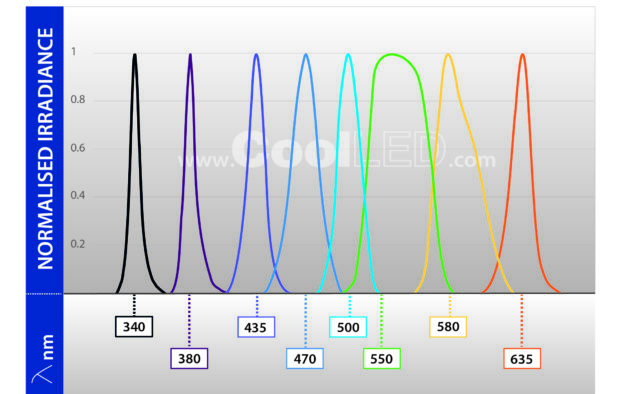Select the green 550 label box

382,358
